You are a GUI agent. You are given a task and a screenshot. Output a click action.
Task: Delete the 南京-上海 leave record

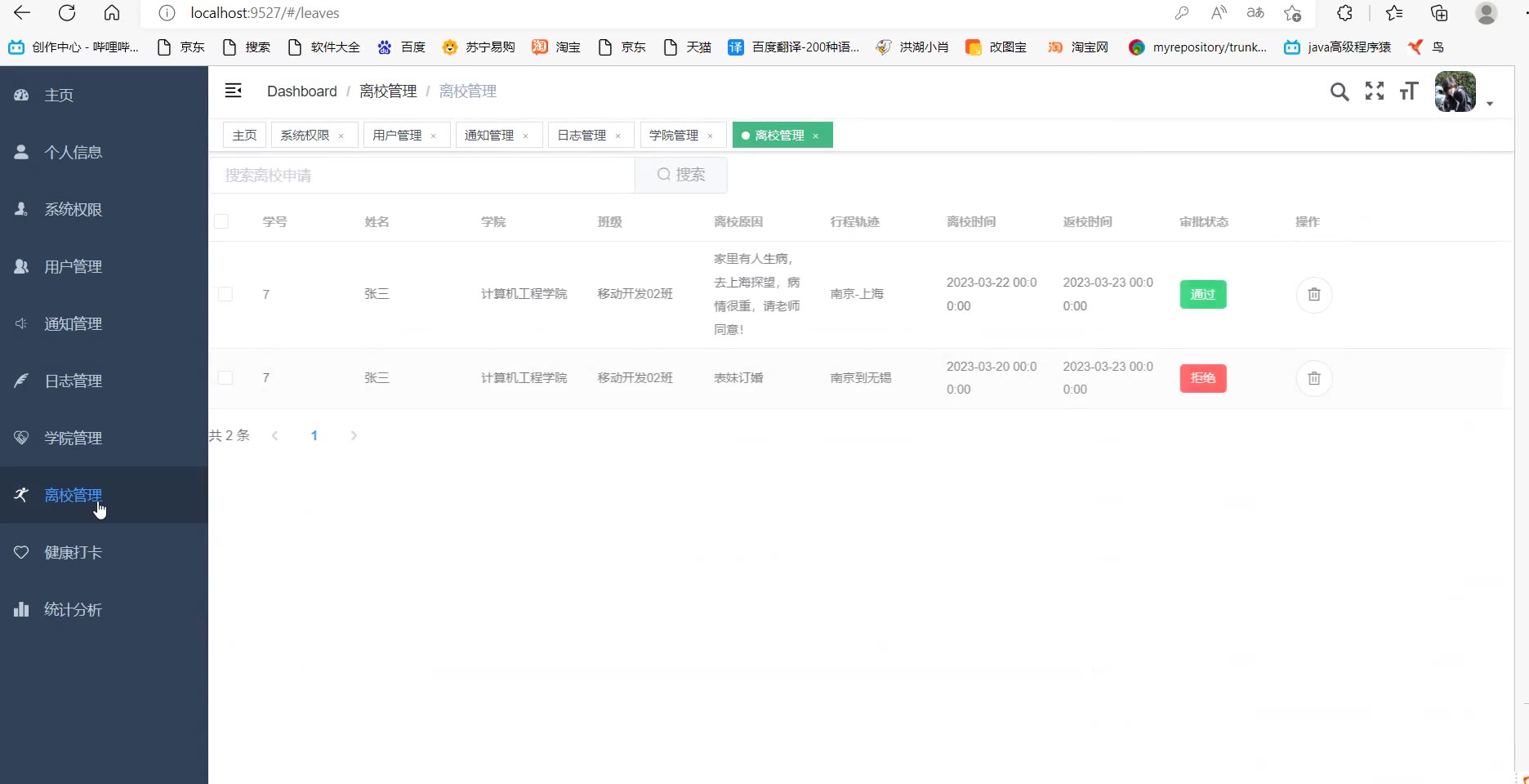coord(1314,295)
